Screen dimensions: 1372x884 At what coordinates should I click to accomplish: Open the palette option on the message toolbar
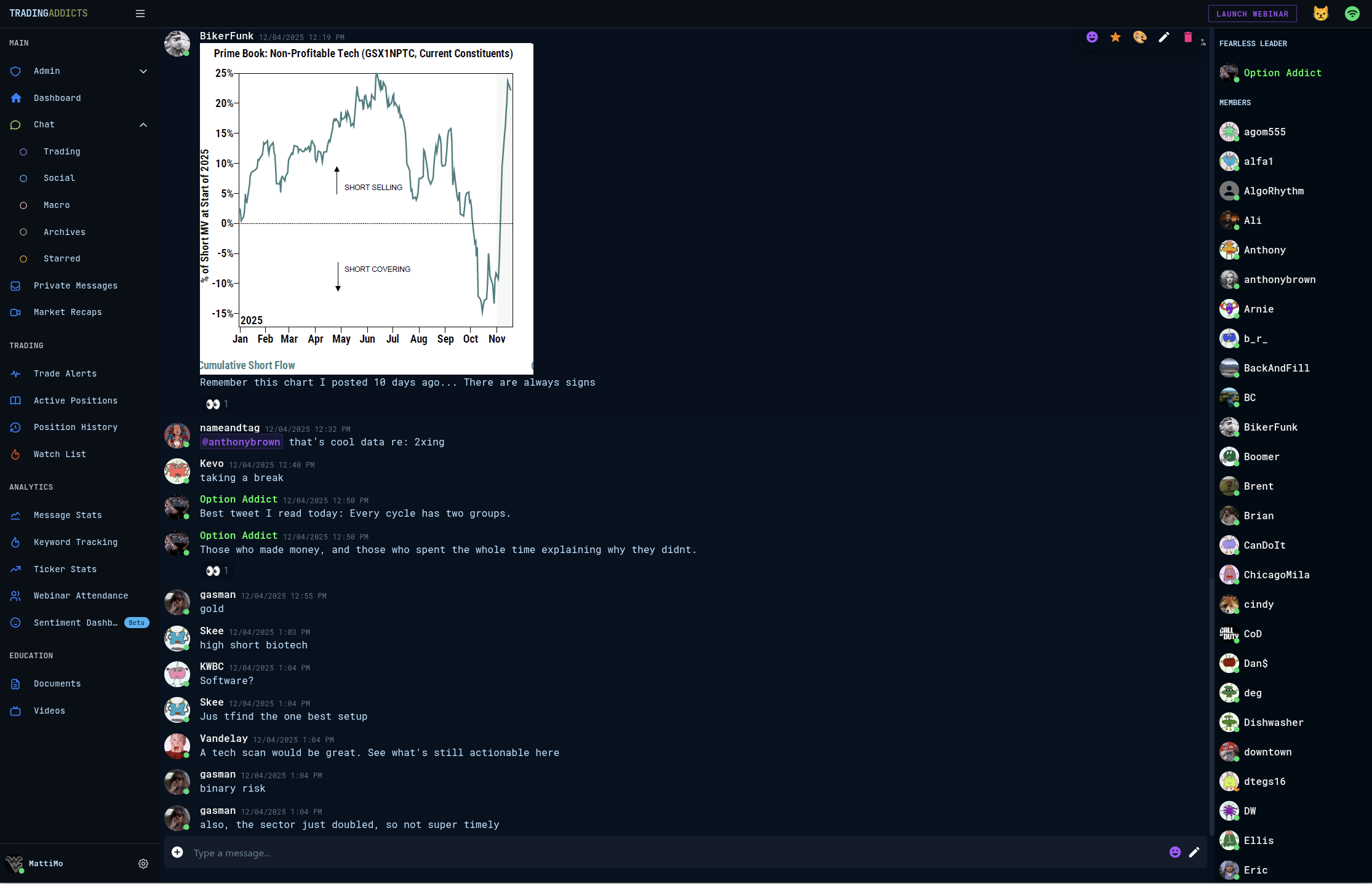[x=1139, y=37]
